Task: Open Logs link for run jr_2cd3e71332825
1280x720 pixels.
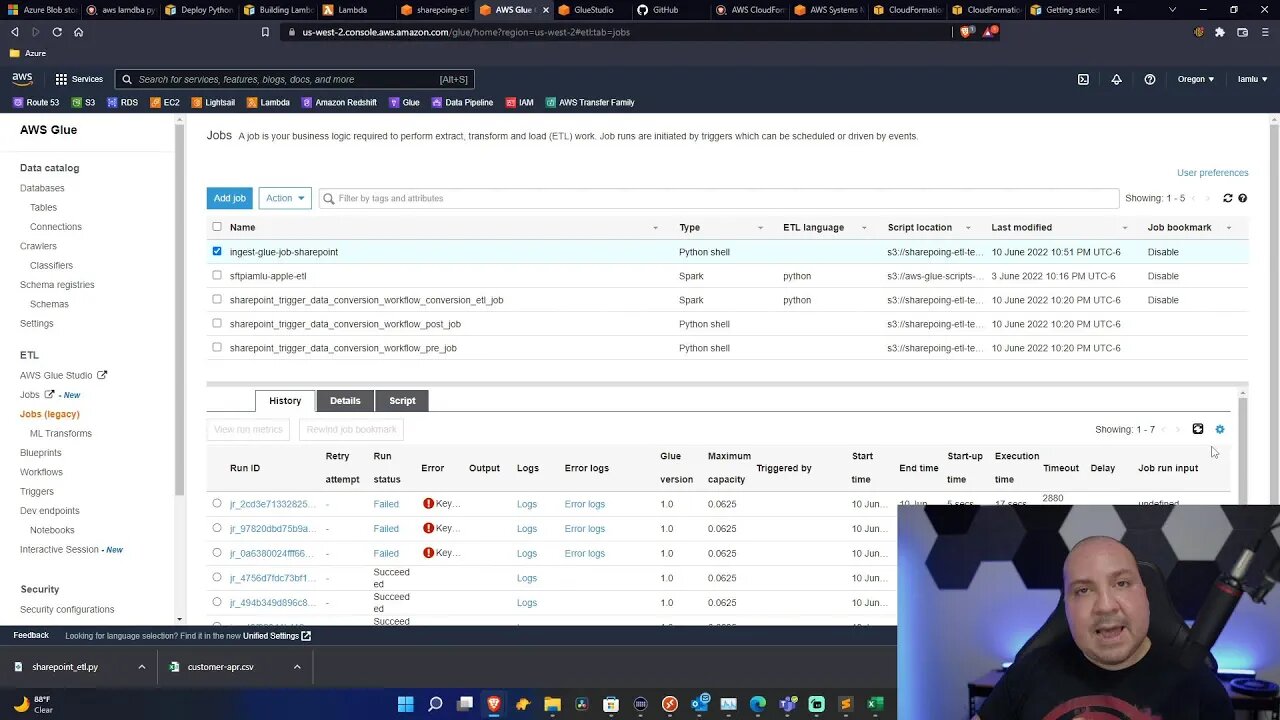Action: [527, 504]
